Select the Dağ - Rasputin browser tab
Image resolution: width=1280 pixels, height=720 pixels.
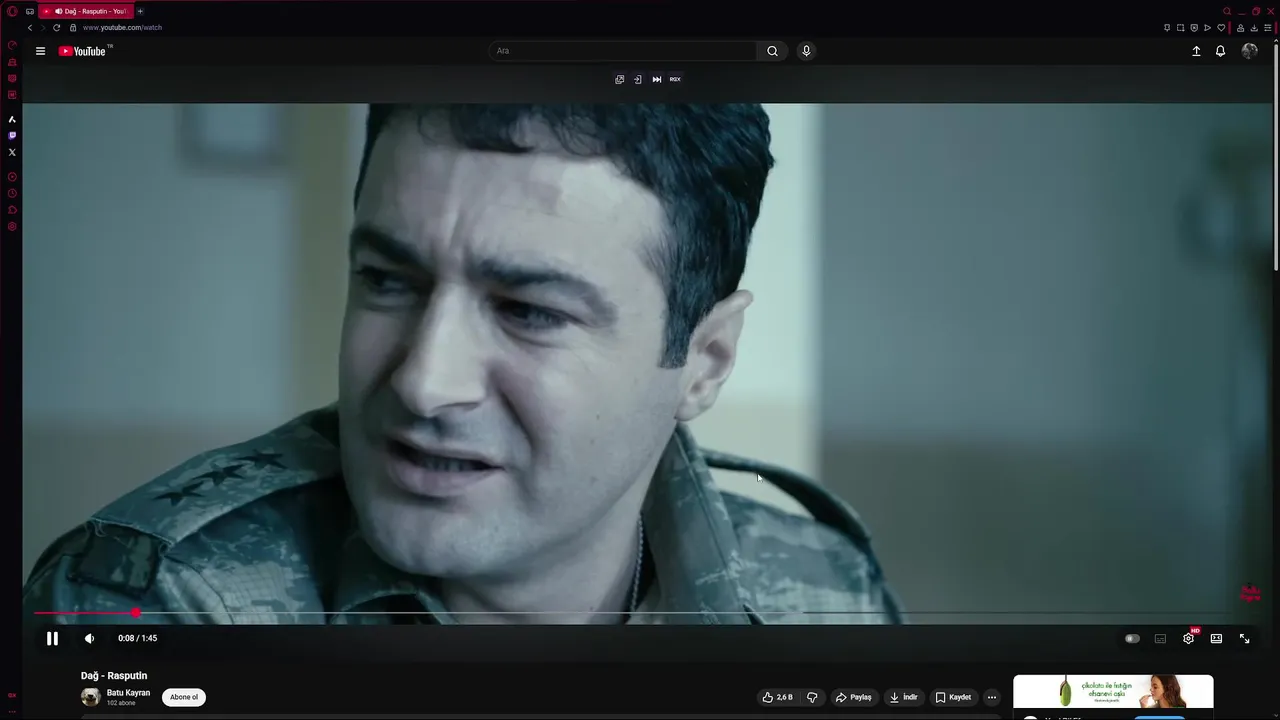pyautogui.click(x=86, y=11)
